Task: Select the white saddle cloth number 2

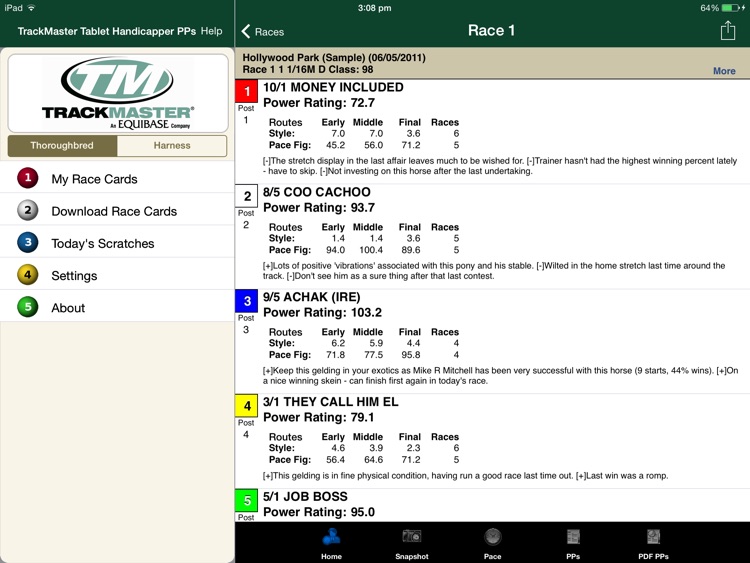Action: pyautogui.click(x=247, y=196)
